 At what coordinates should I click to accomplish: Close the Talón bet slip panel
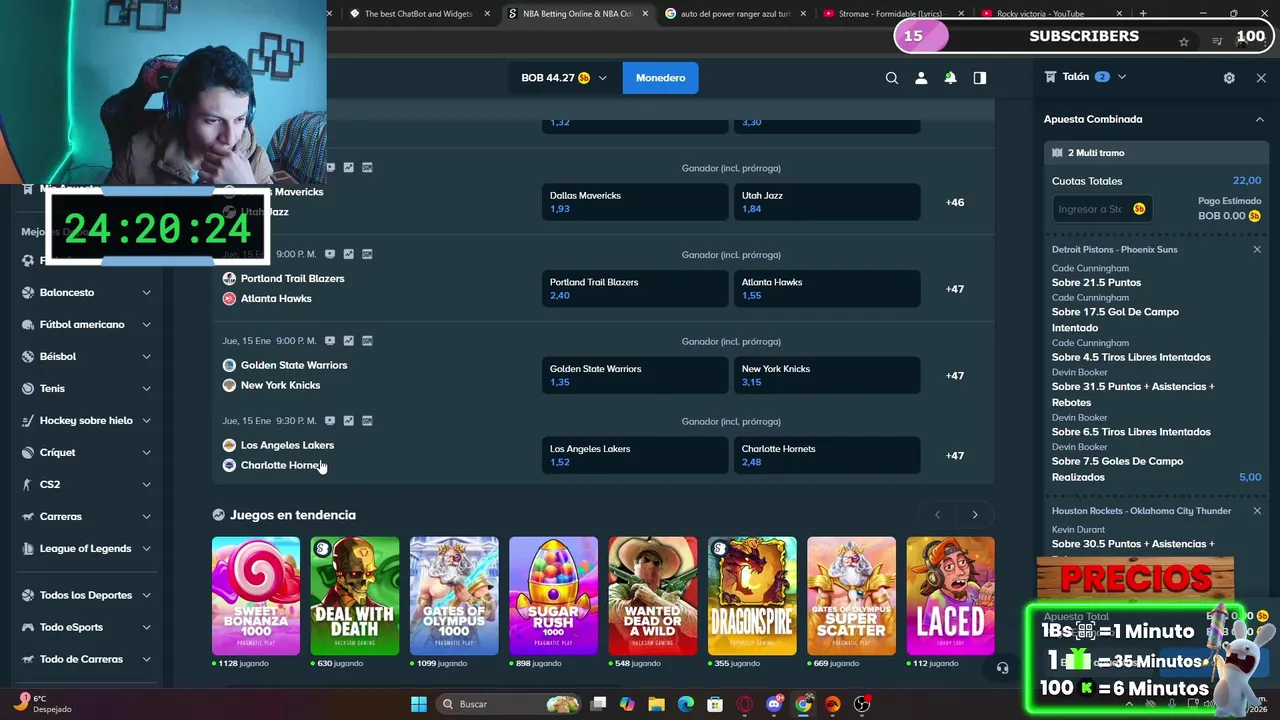pyautogui.click(x=1261, y=78)
